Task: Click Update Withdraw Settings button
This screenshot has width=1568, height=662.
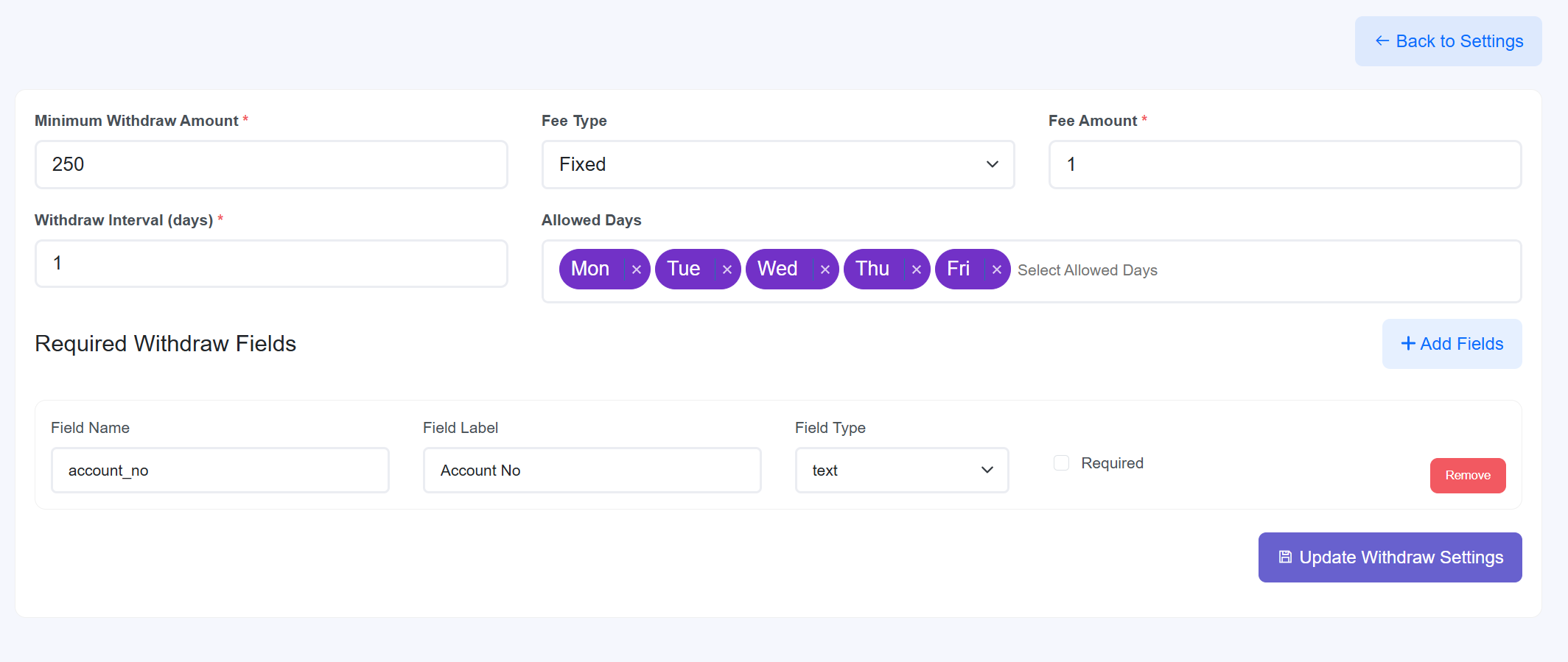Action: [x=1390, y=557]
